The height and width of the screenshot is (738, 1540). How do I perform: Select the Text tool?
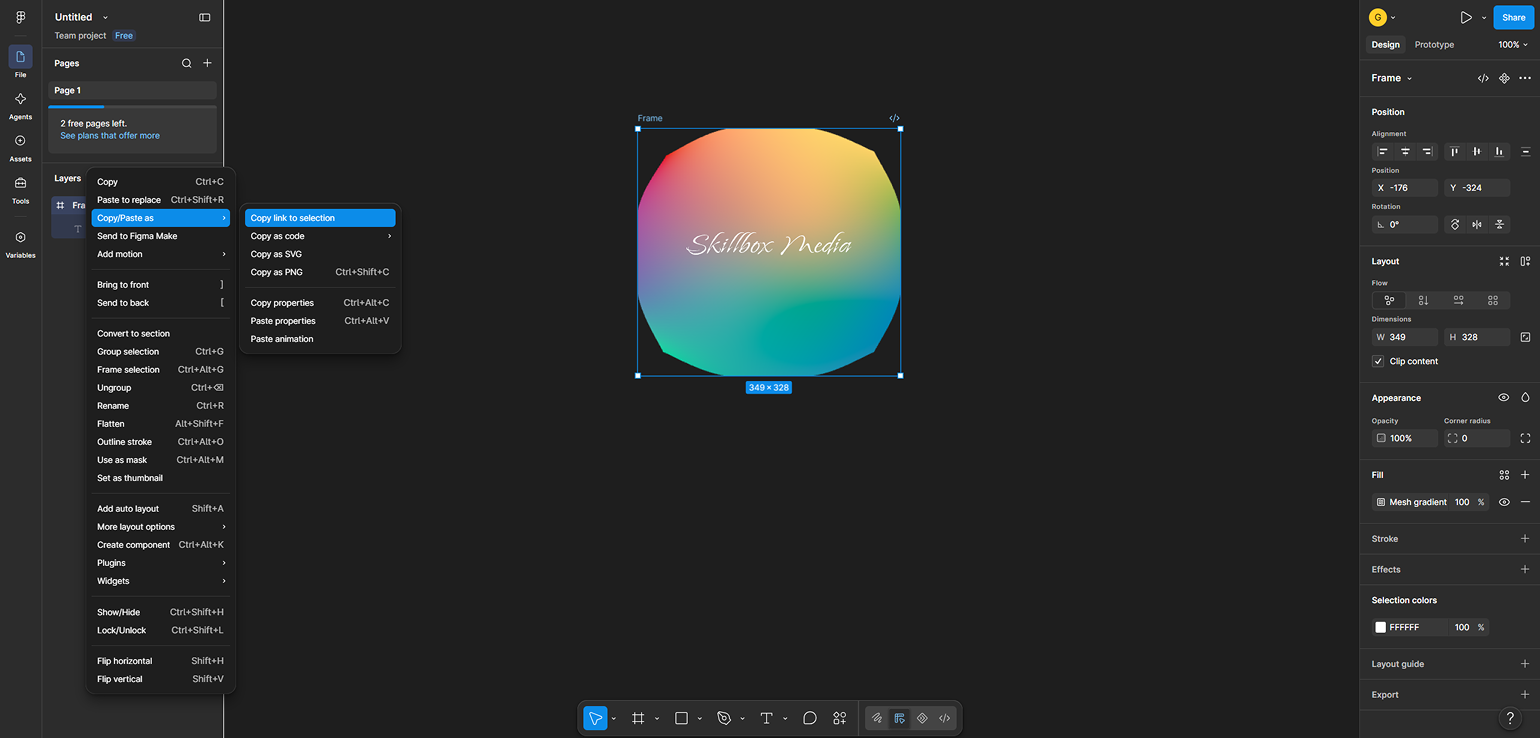tap(767, 718)
